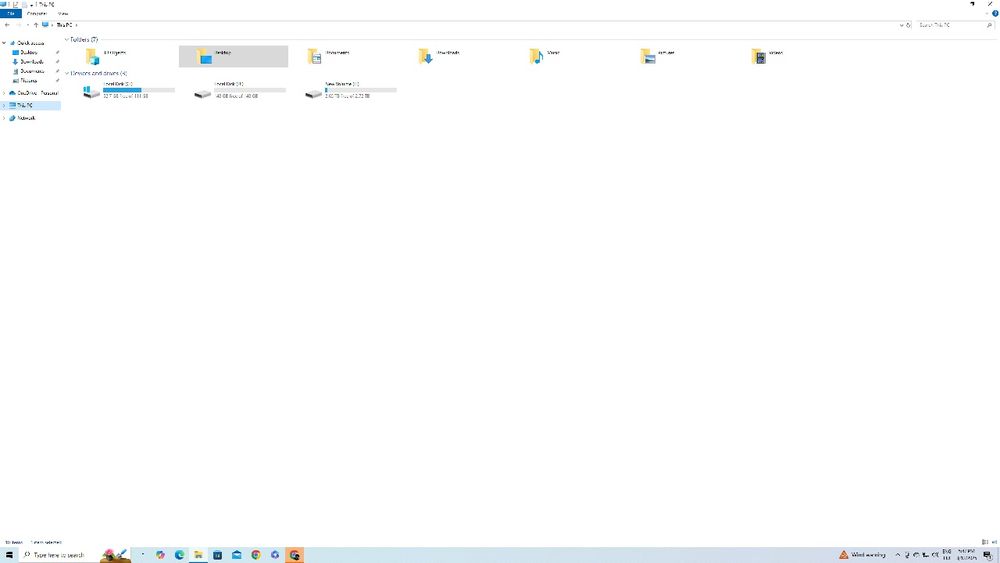
Task: Click the usage bar of New Volume drive
Action: pos(360,90)
